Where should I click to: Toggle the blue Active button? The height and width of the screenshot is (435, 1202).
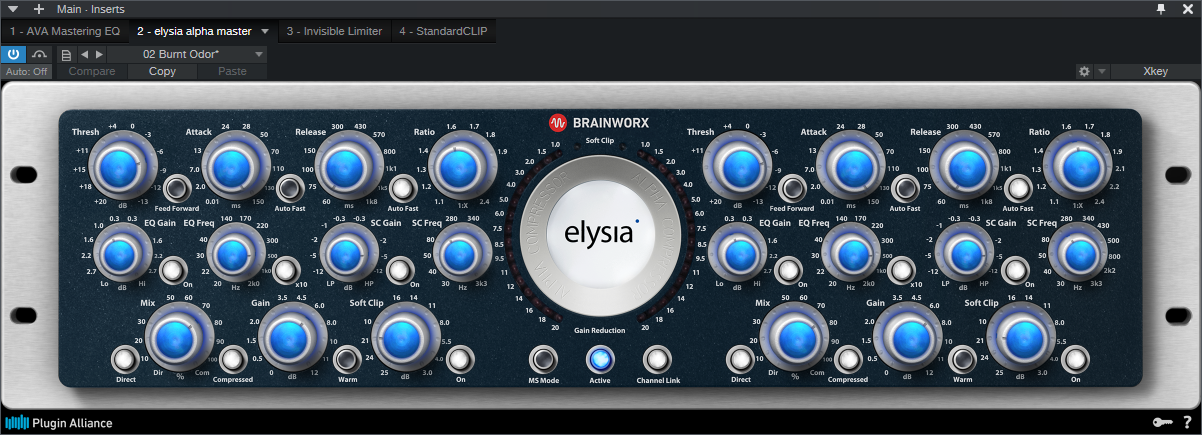(x=599, y=359)
